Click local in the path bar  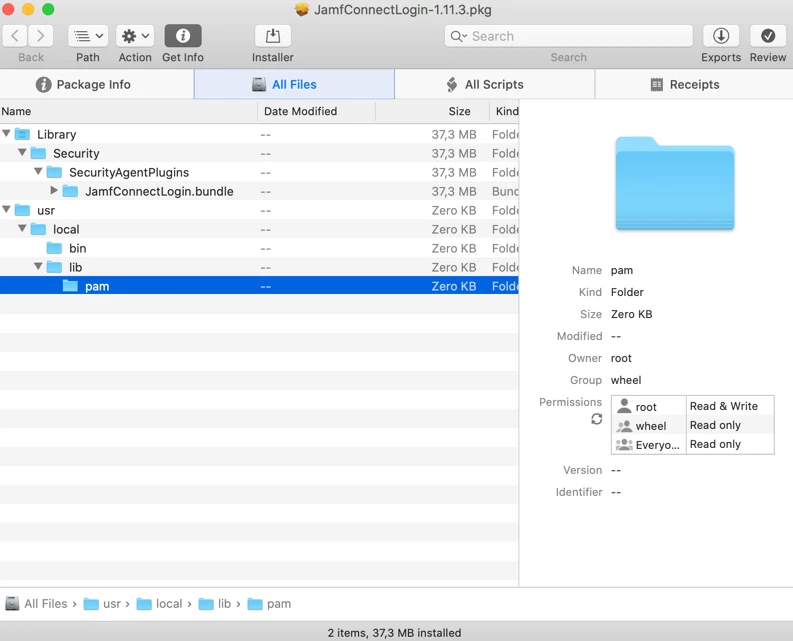pos(159,604)
